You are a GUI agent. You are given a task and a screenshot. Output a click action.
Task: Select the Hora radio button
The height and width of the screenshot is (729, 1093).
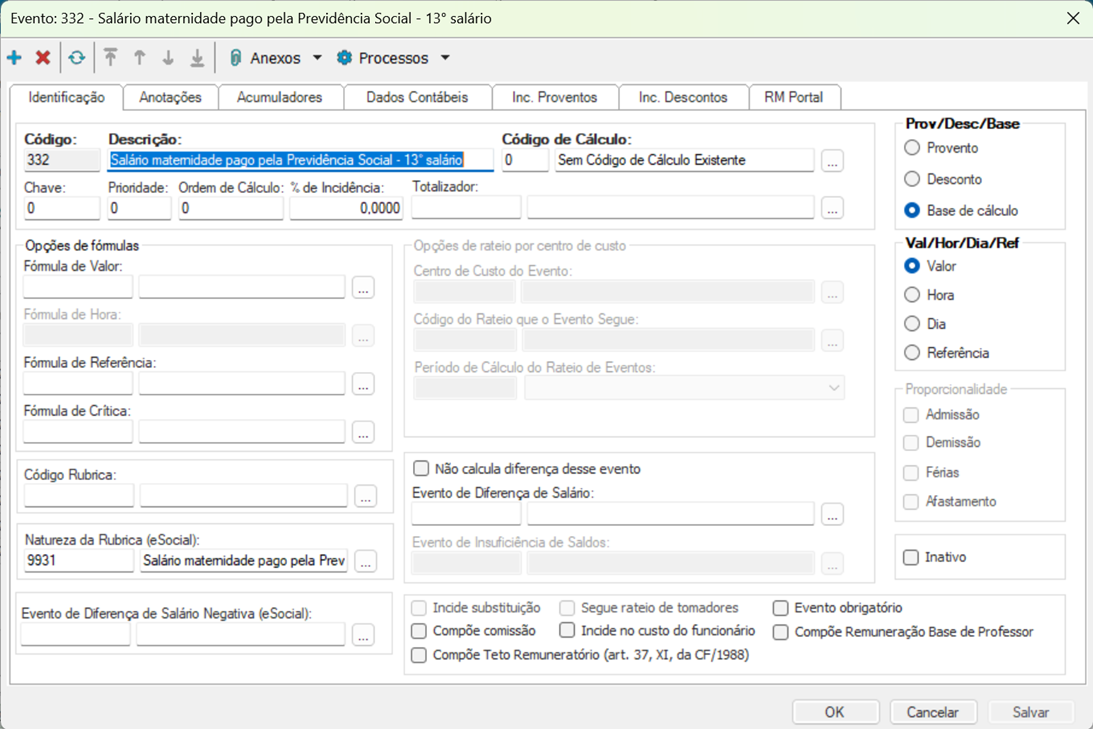pos(912,295)
